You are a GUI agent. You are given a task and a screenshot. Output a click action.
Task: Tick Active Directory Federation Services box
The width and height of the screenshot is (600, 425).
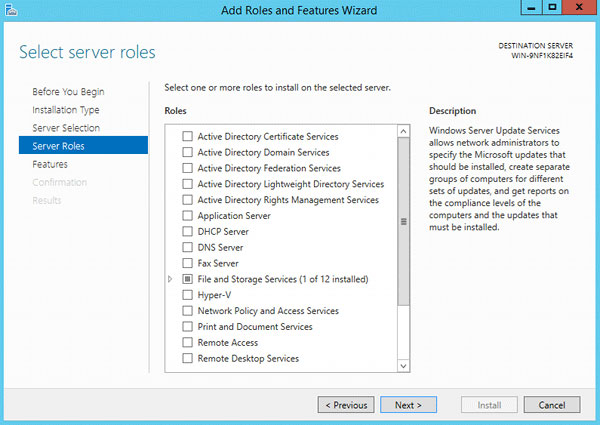pos(188,168)
